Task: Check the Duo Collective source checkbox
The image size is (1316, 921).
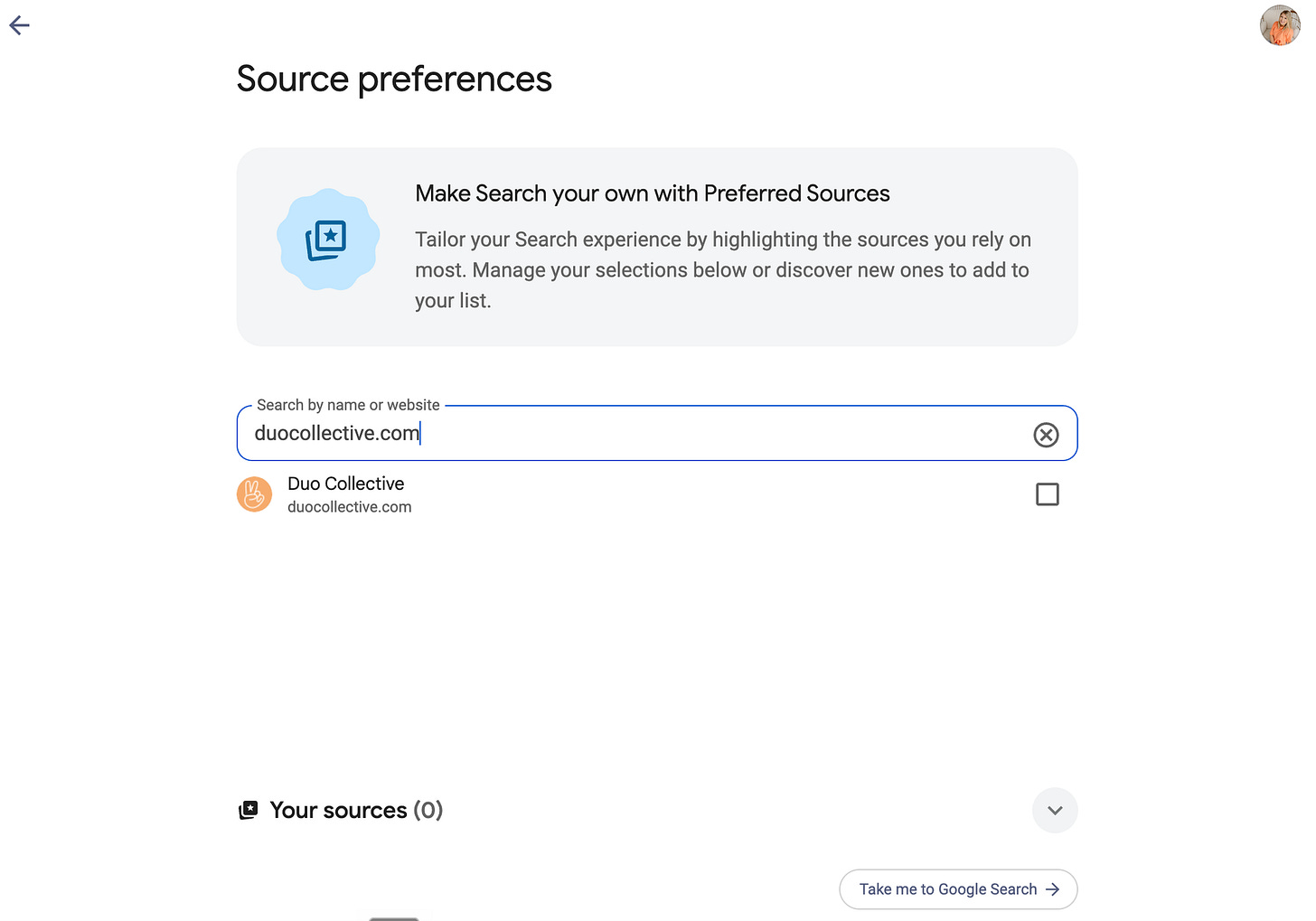Action: (x=1048, y=494)
